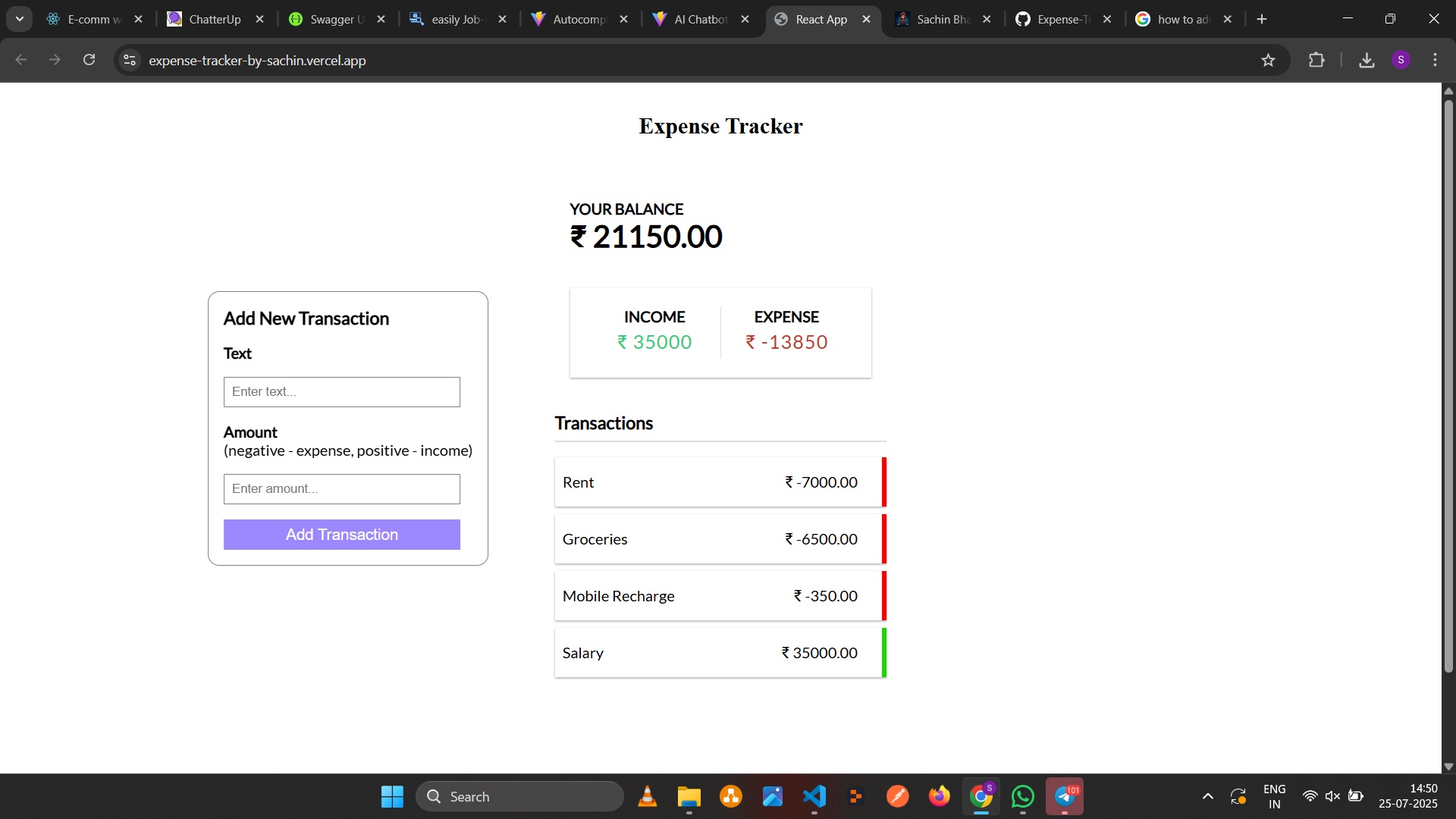This screenshot has height=819, width=1456.
Task: Reload the Expense Tracker page
Action: coord(89,60)
